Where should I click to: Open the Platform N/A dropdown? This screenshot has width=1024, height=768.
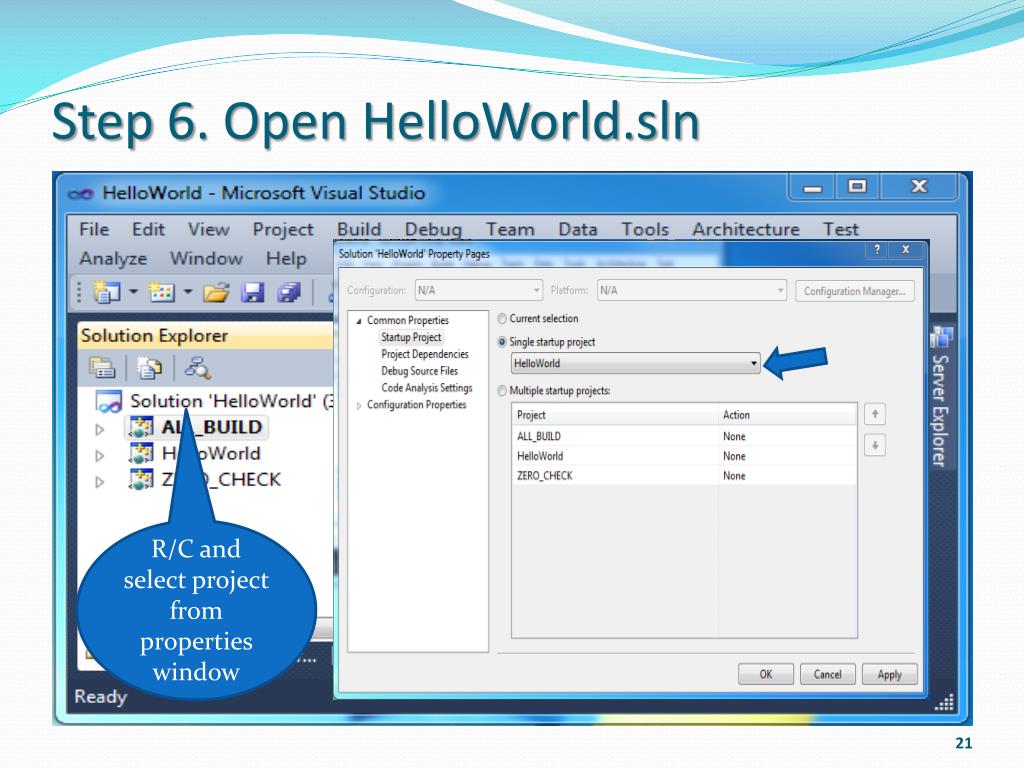pyautogui.click(x=692, y=290)
